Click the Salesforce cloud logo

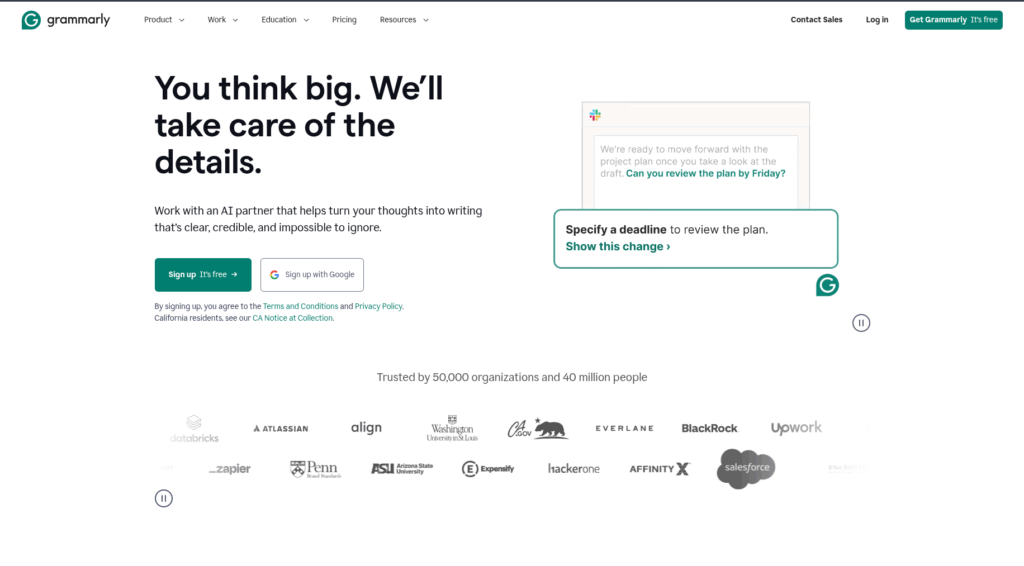(x=746, y=468)
